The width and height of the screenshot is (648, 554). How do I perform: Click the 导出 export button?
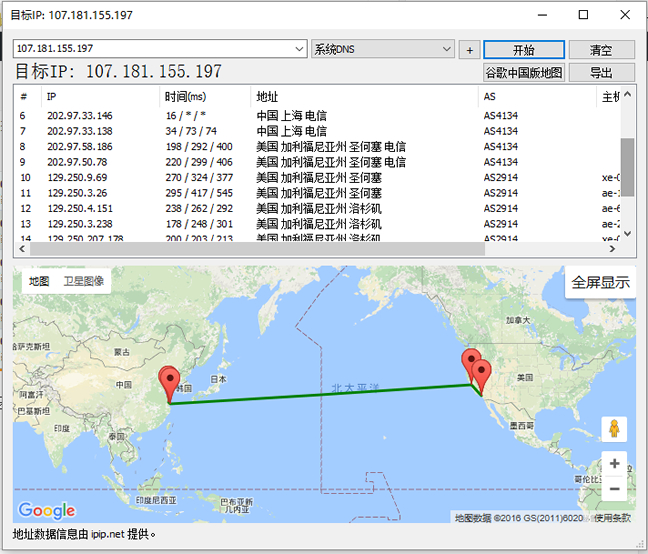tap(601, 72)
